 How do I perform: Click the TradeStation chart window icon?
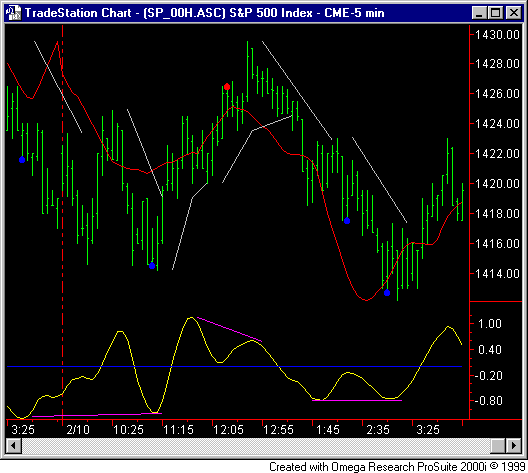coord(13,13)
